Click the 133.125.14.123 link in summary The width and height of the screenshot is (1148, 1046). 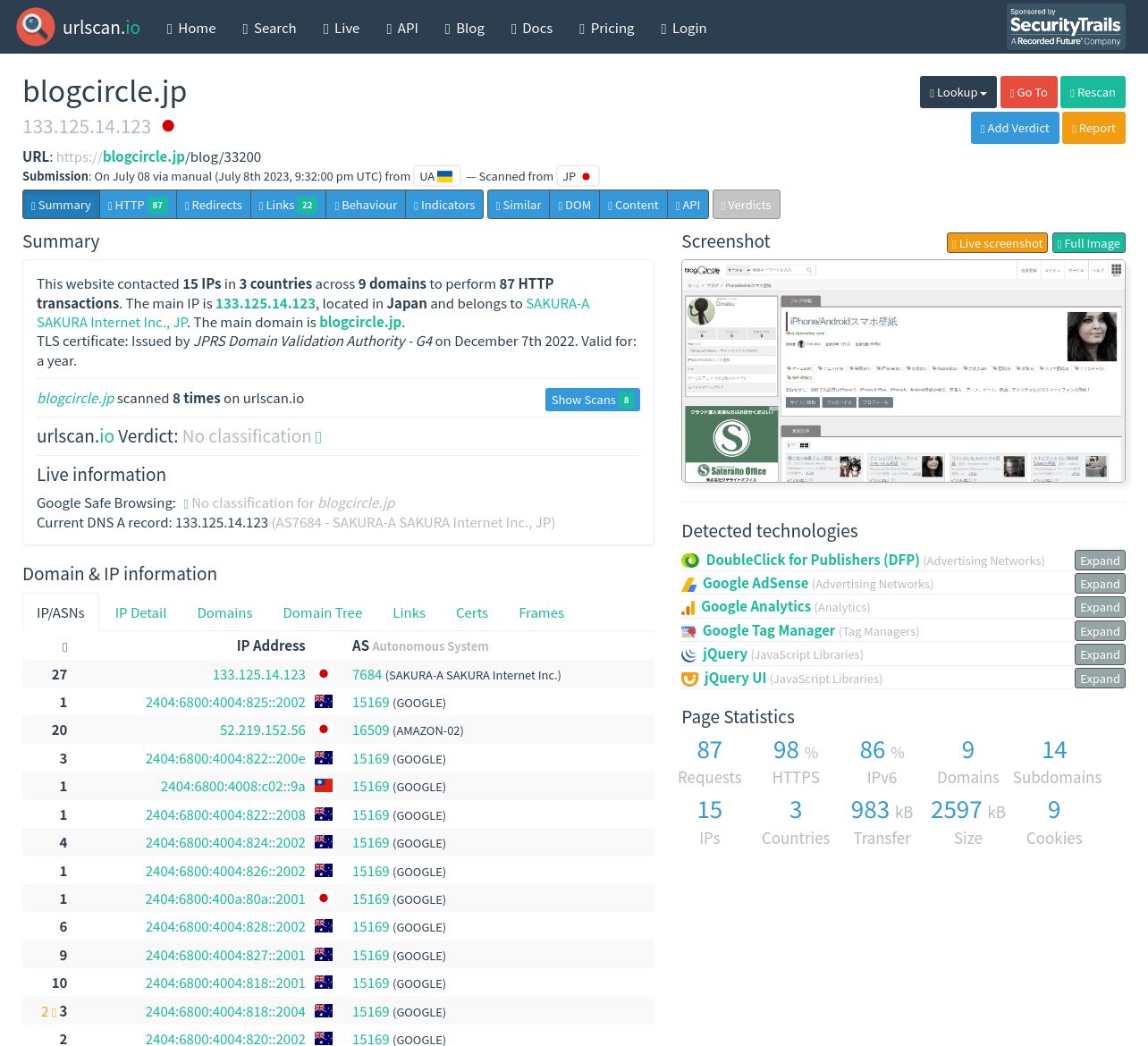266,303
